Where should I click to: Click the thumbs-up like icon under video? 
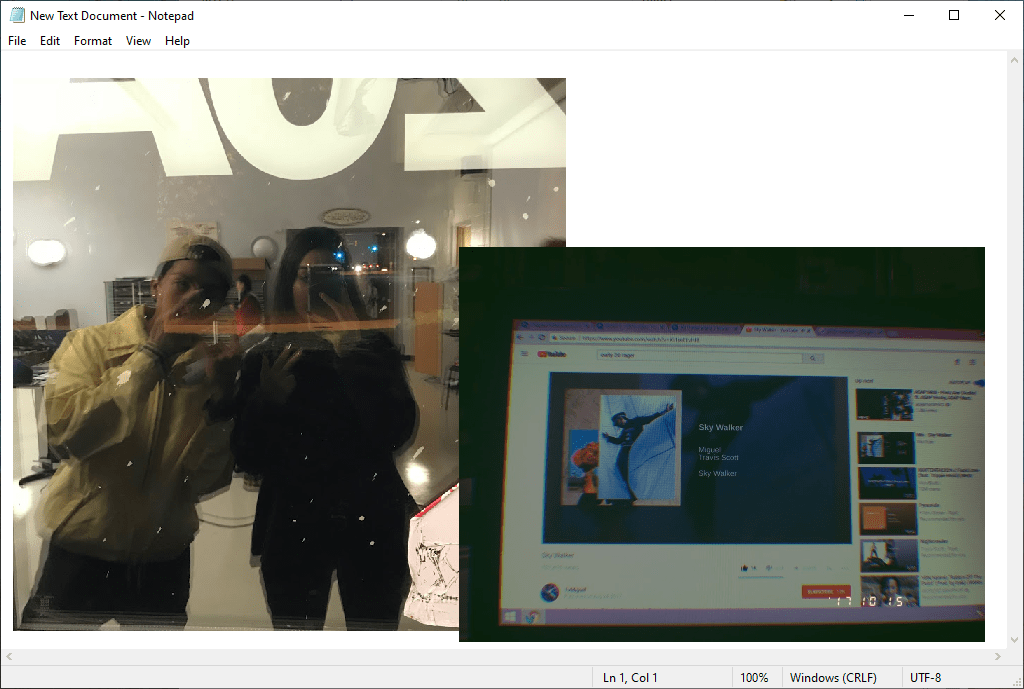pyautogui.click(x=744, y=568)
